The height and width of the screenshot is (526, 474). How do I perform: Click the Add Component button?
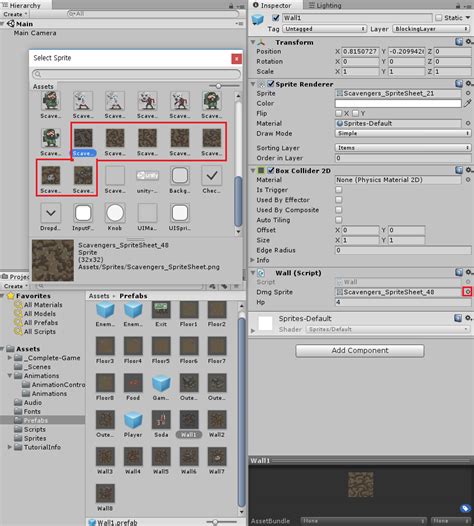click(x=360, y=351)
